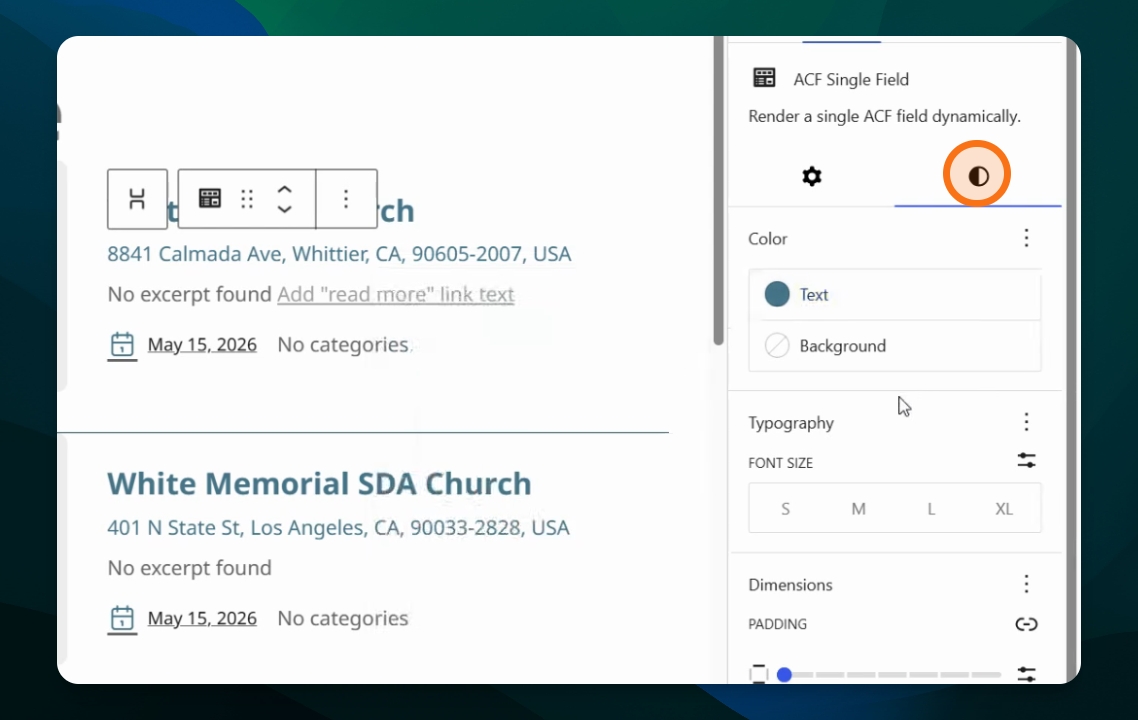Open block toolbar options three dots

pos(346,199)
